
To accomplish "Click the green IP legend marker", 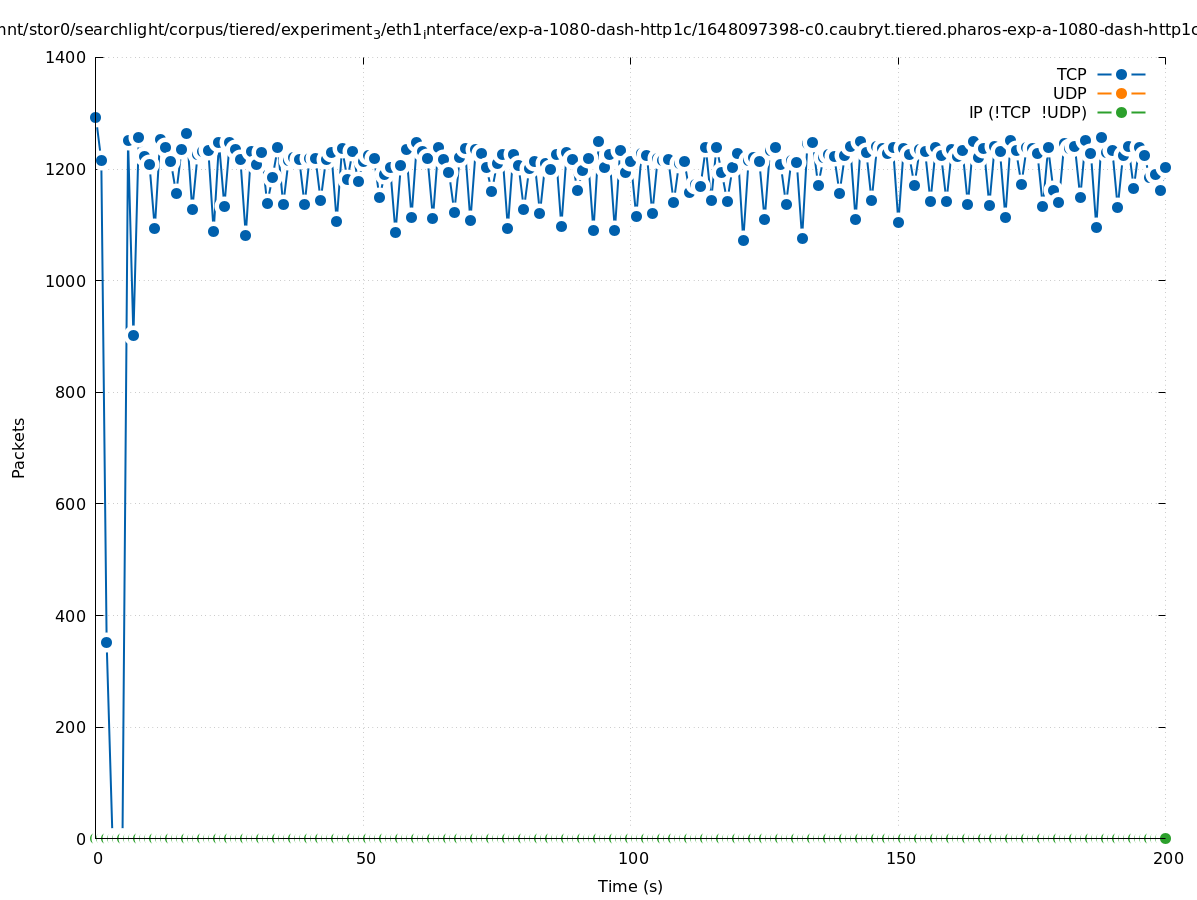I will tap(1121, 112).
